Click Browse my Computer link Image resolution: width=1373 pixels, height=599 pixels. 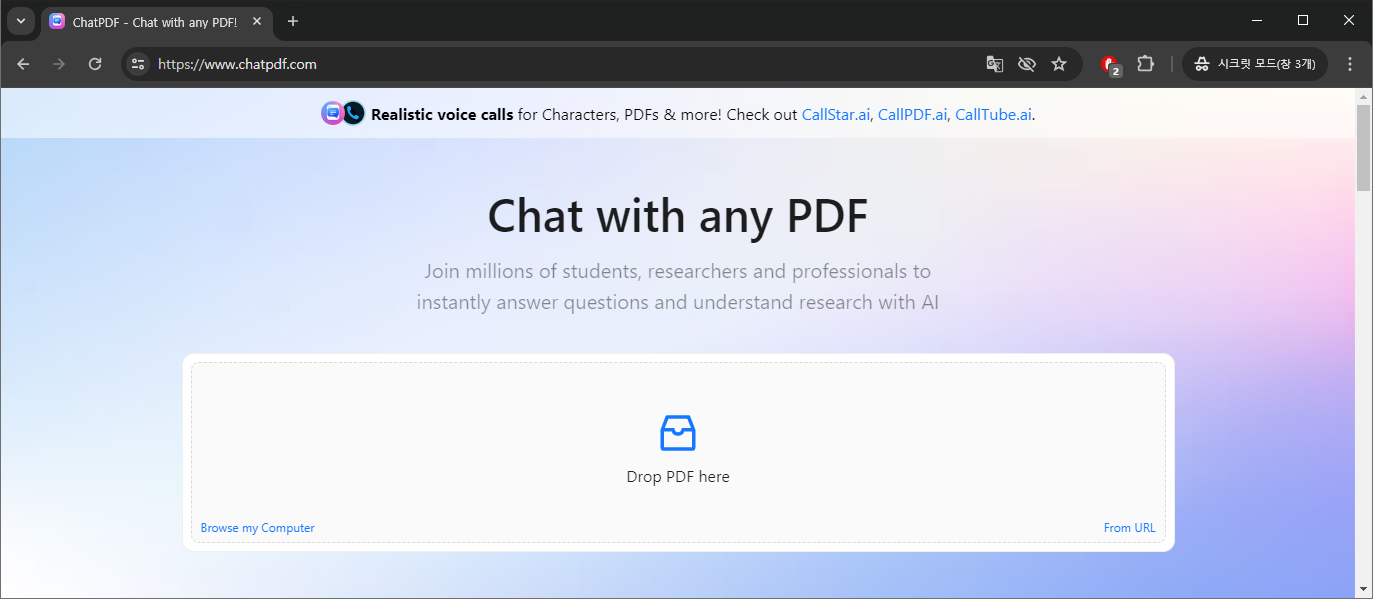point(258,528)
